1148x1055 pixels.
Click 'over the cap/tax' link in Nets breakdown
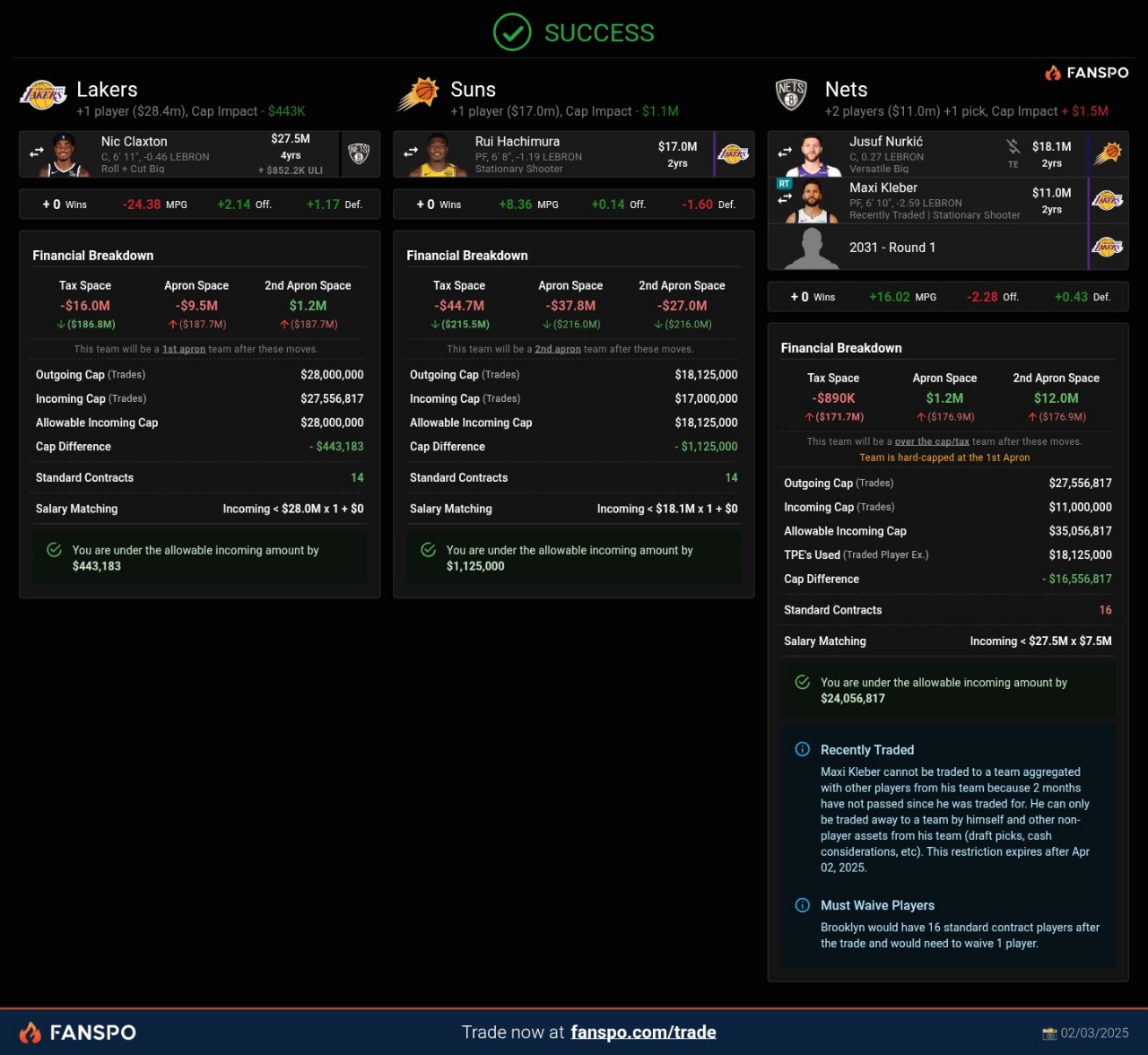tap(932, 441)
